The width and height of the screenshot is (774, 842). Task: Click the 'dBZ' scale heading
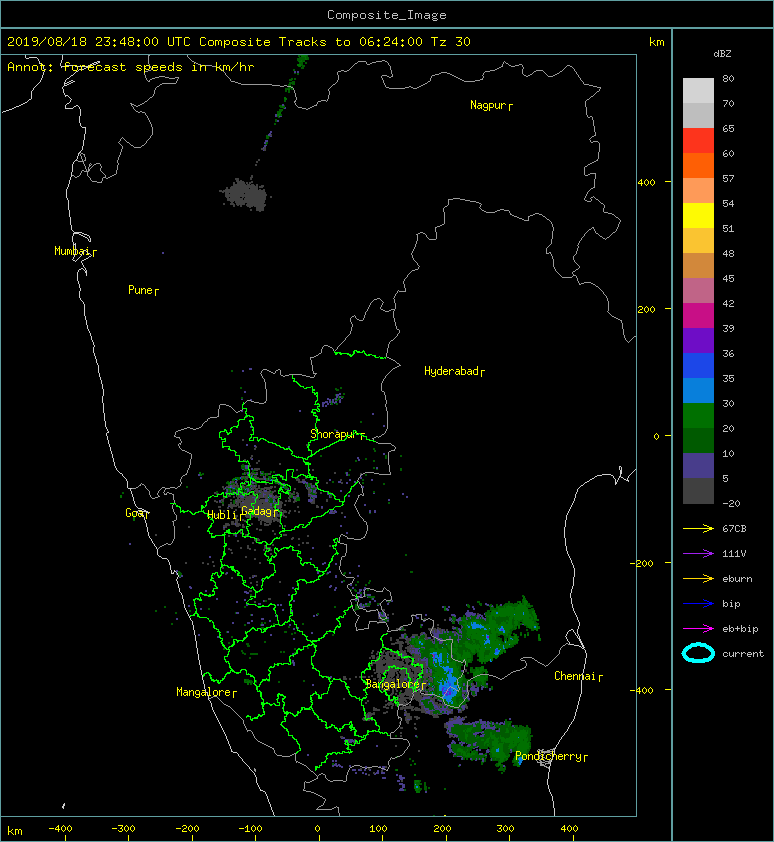[x=722, y=54]
